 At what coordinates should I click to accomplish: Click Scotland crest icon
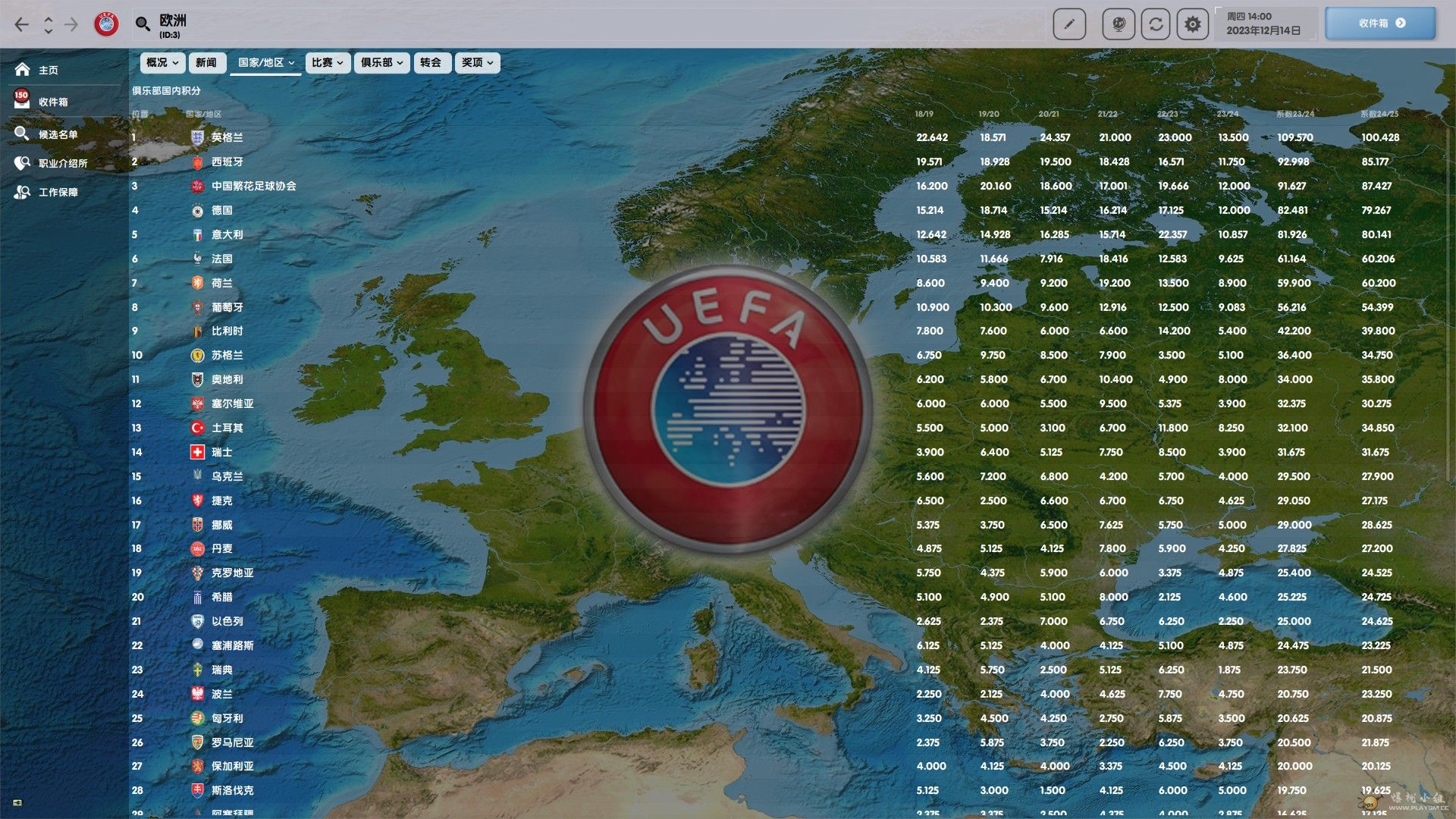click(197, 355)
